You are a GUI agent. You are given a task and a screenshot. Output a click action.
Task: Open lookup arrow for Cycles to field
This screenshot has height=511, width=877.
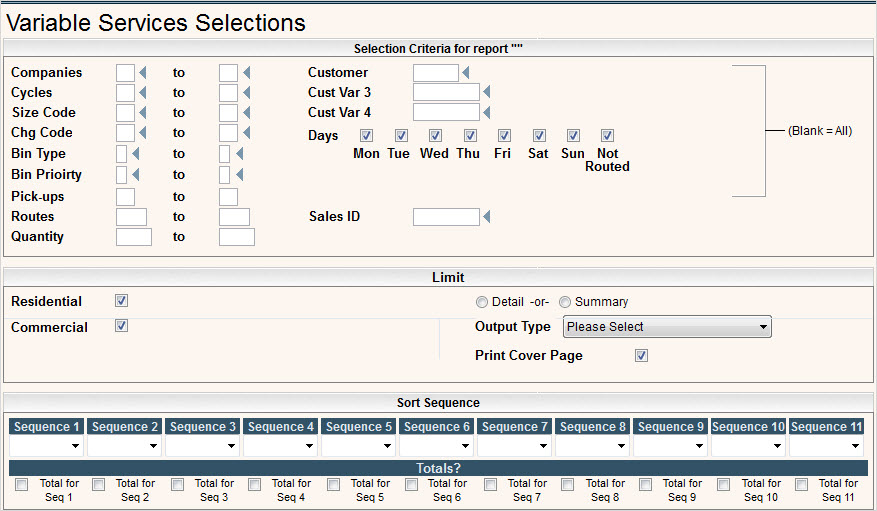coord(246,92)
